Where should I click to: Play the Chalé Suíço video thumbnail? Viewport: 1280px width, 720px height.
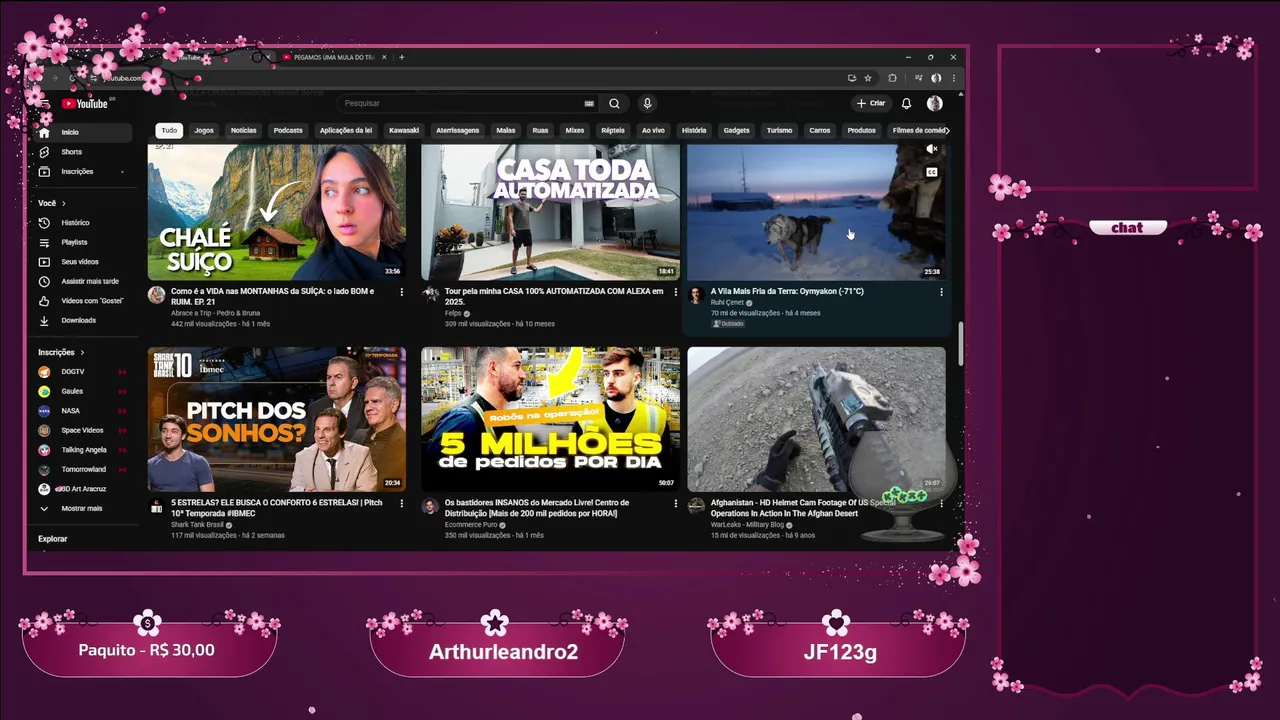click(x=277, y=212)
